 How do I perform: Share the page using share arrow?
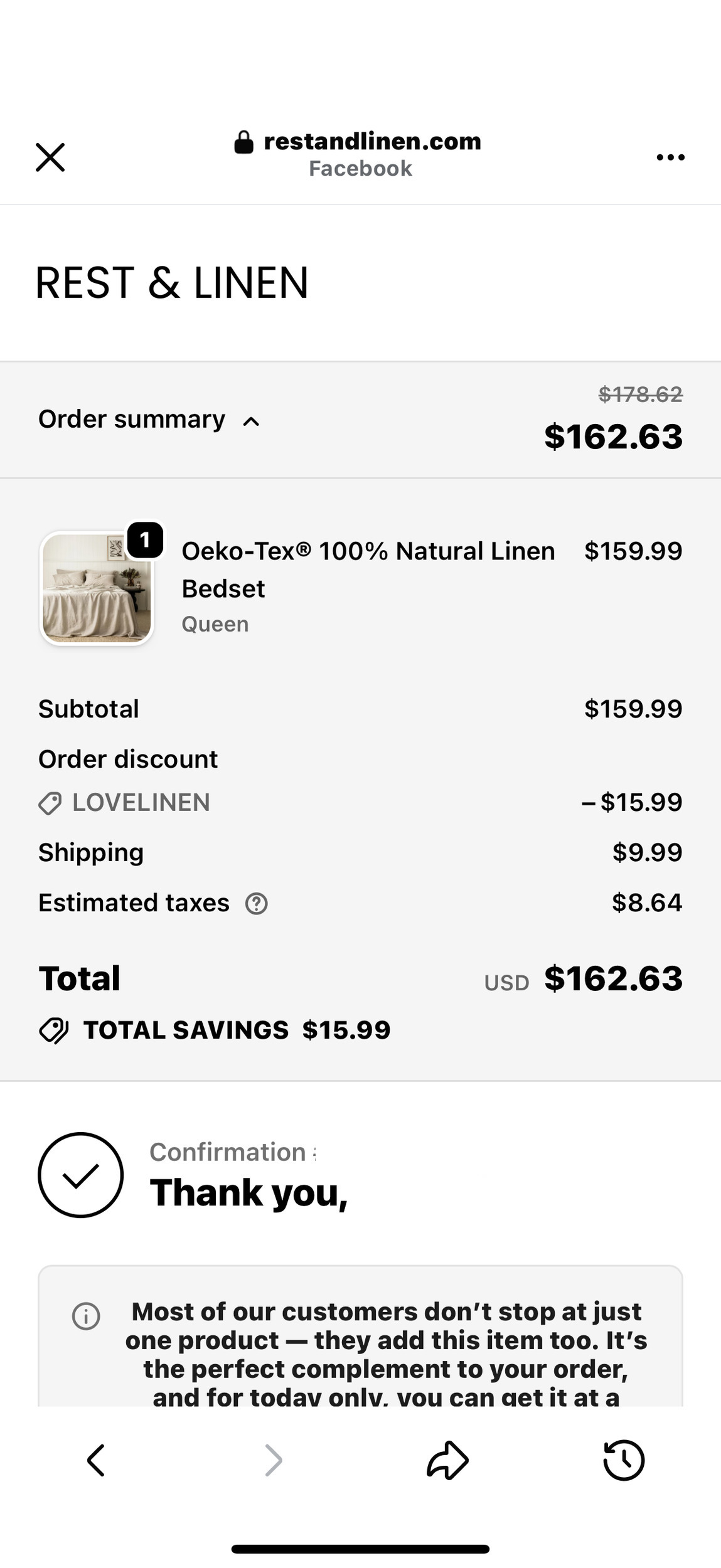tap(447, 1460)
